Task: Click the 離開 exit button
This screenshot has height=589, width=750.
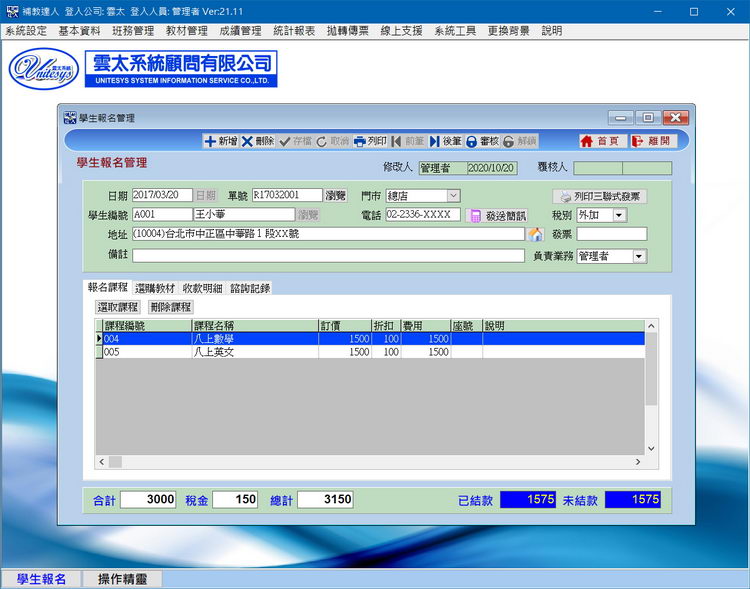Action: coord(653,141)
